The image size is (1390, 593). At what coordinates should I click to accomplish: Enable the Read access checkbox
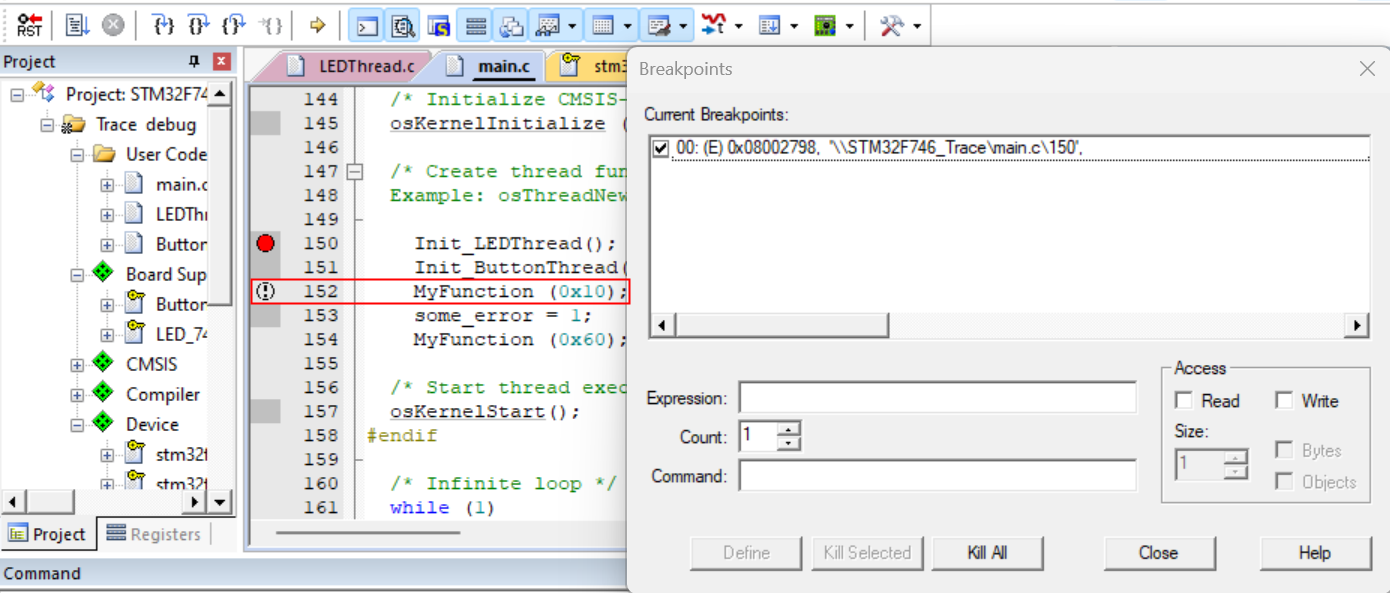[x=1184, y=401]
